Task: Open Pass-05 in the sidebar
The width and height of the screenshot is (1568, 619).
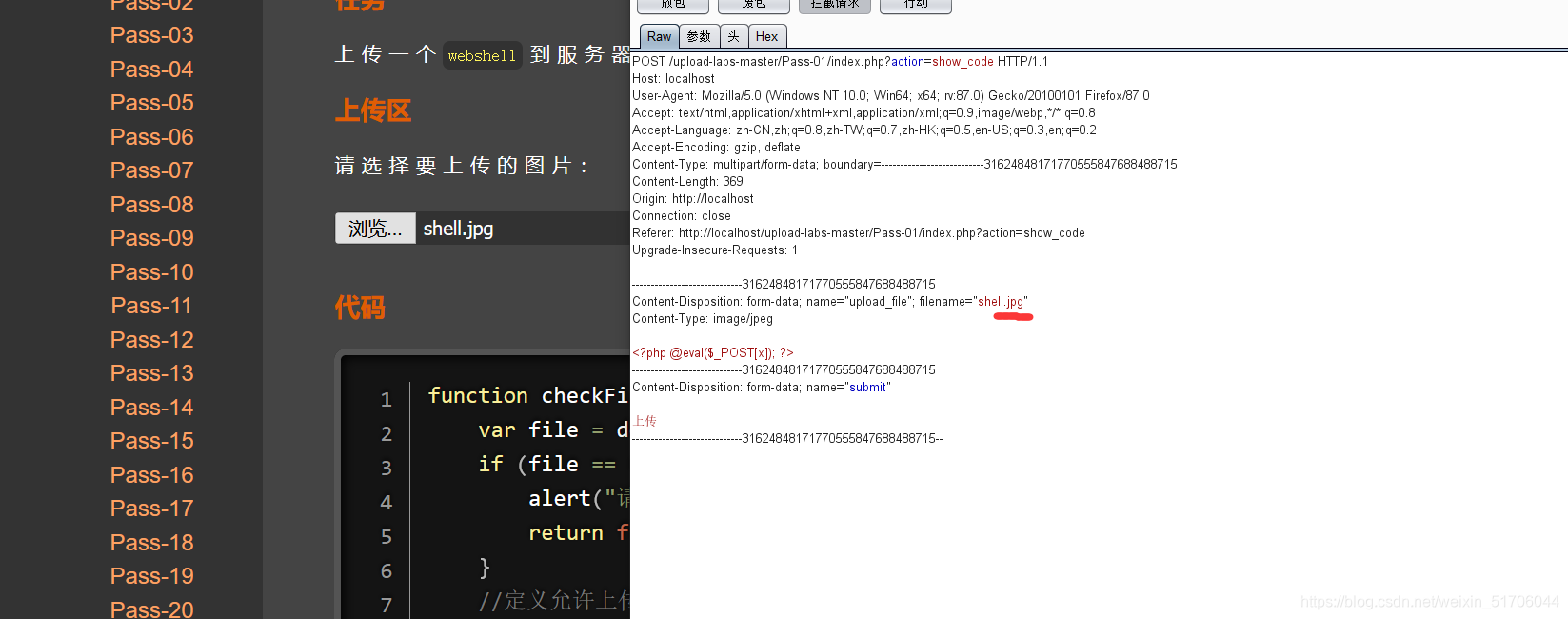Action: click(x=151, y=103)
